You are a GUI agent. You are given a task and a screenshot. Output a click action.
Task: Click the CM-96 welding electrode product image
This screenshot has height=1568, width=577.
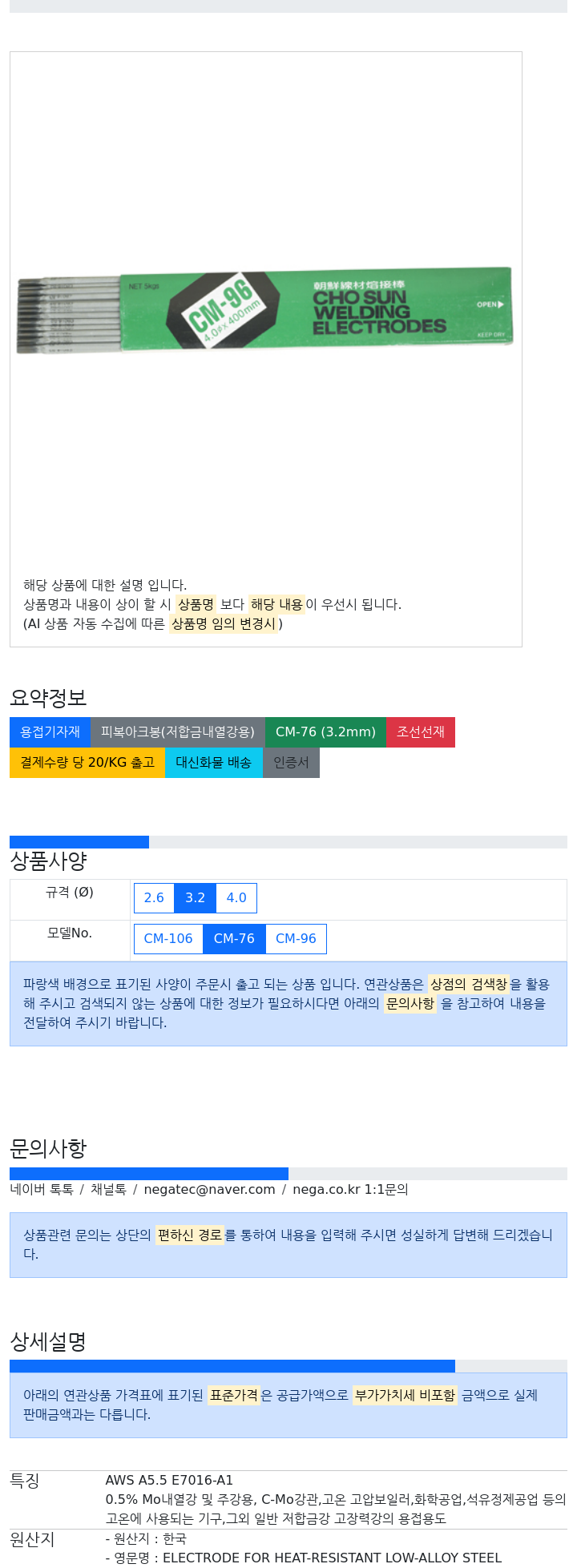coord(264,310)
